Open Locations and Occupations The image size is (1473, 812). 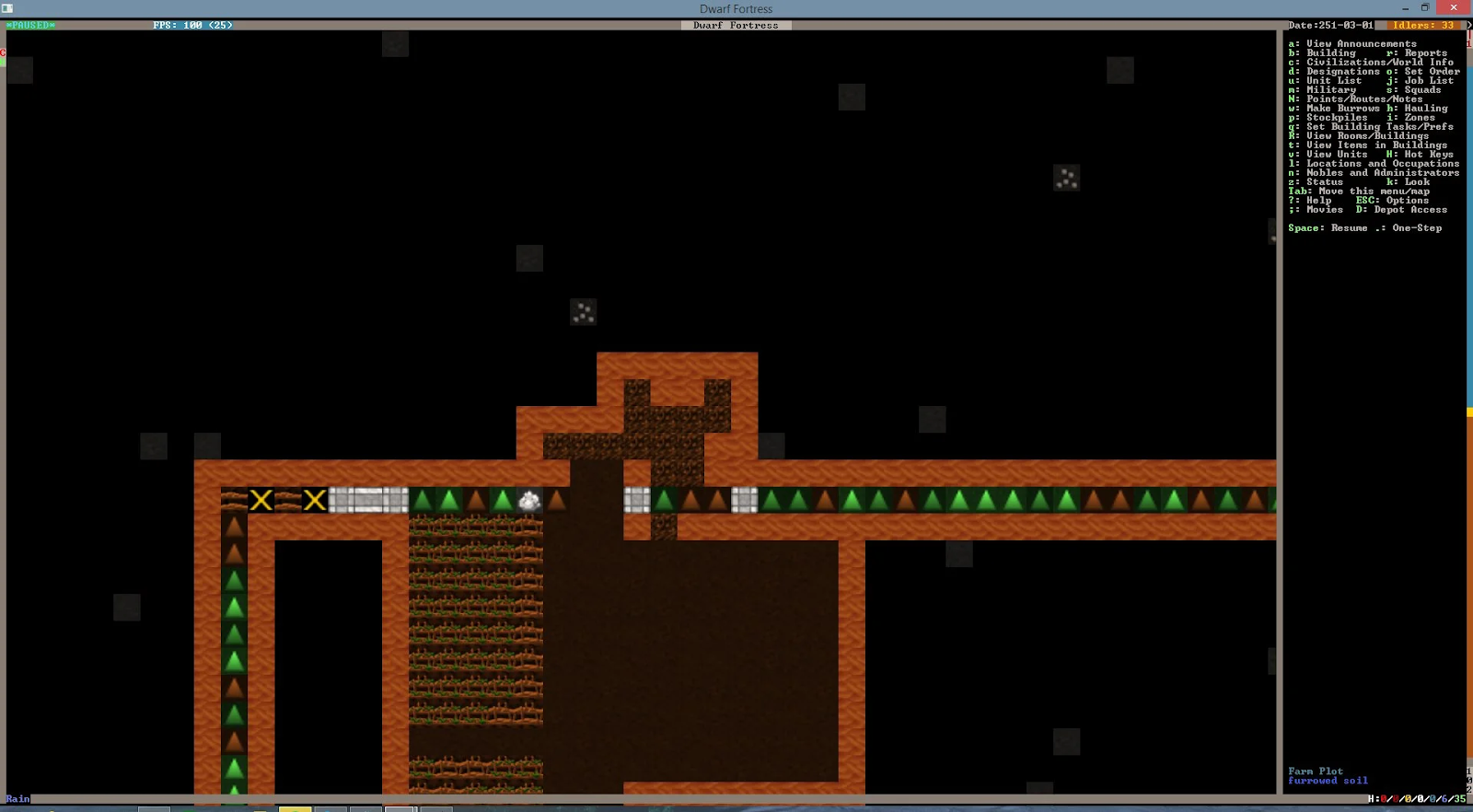coord(1374,164)
